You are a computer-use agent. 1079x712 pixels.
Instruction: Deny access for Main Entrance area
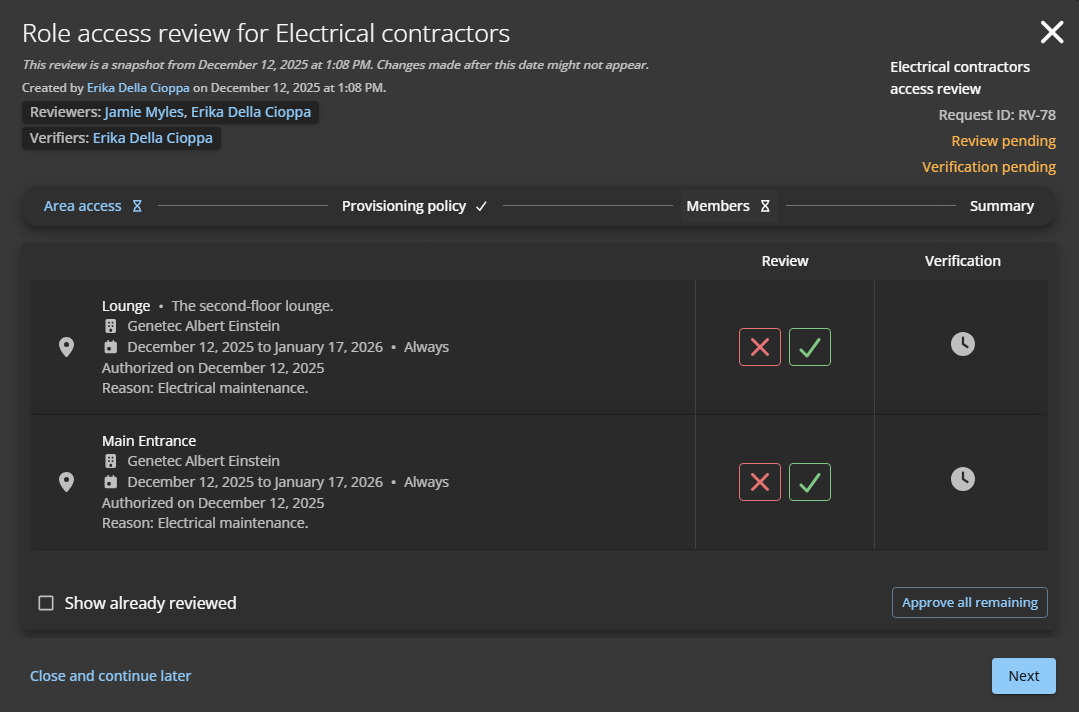point(759,482)
